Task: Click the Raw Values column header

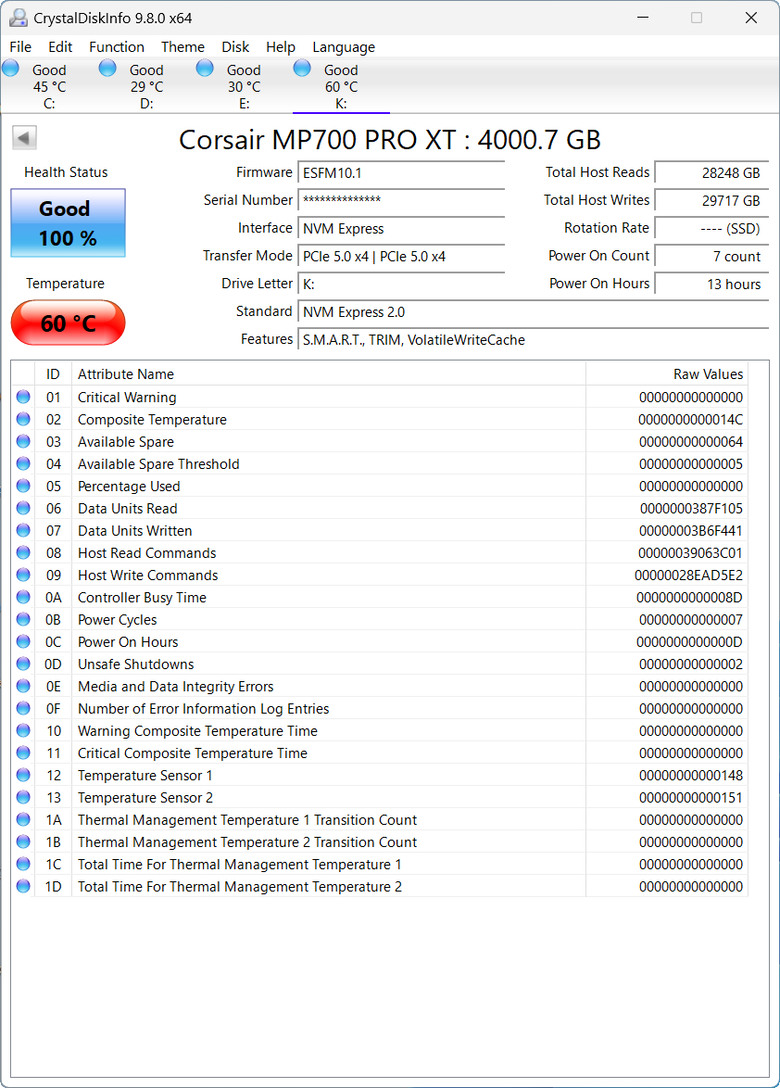Action: click(x=667, y=374)
